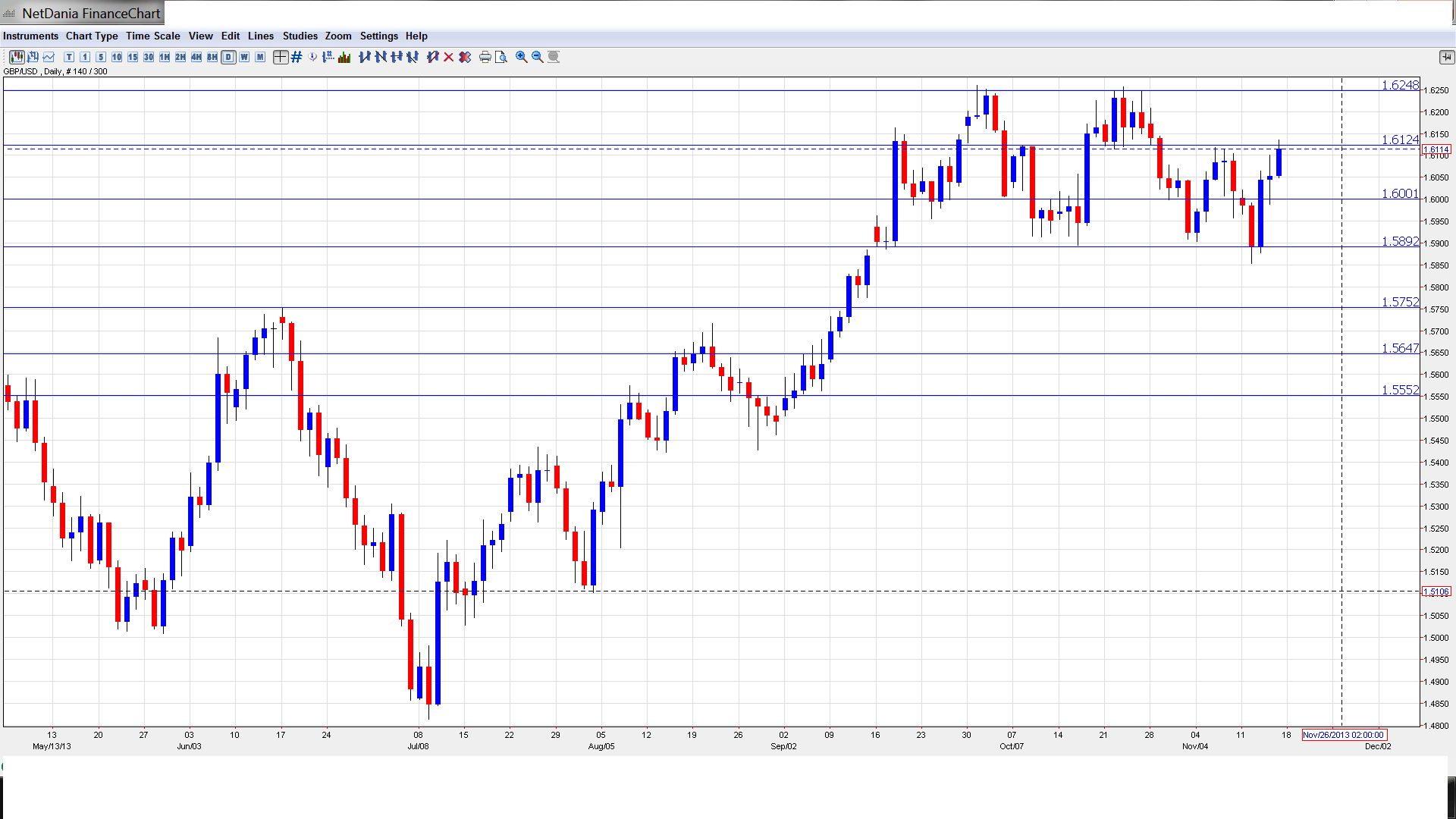Click the 1.6248 resistance line label
The height and width of the screenshot is (819, 1456).
(1399, 85)
